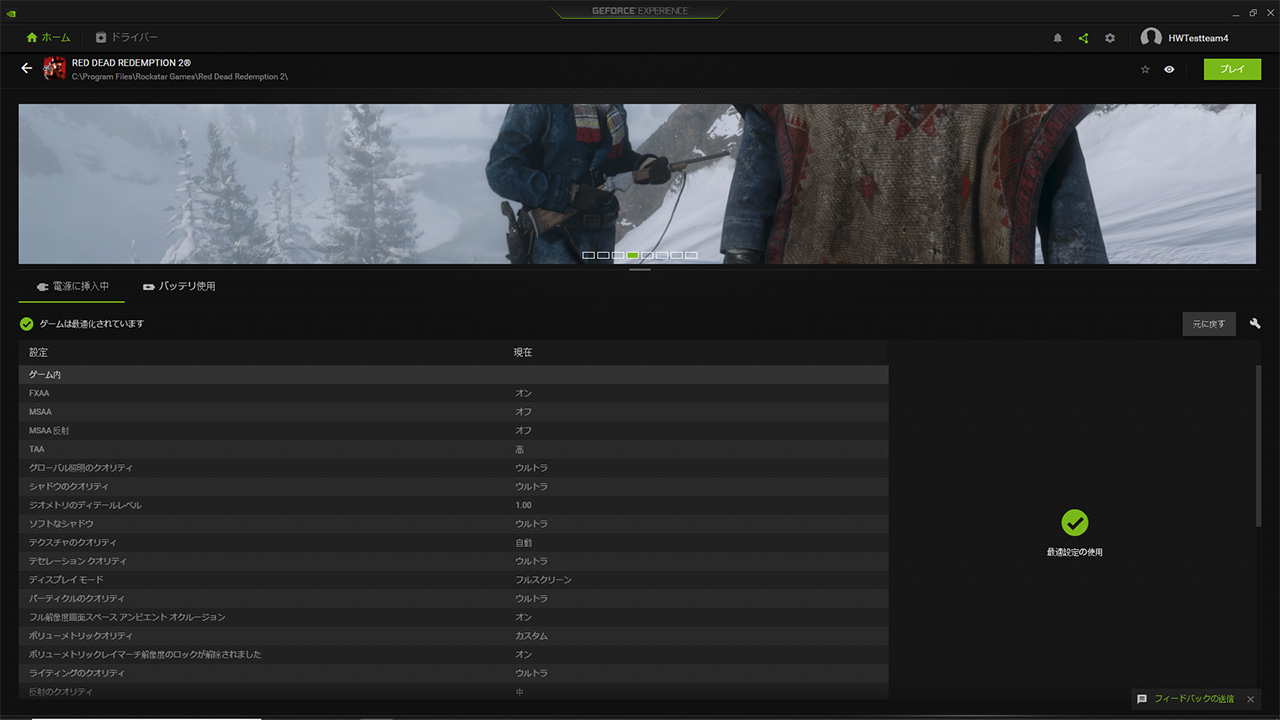Click the 最適設定の使用 label

tap(1075, 552)
